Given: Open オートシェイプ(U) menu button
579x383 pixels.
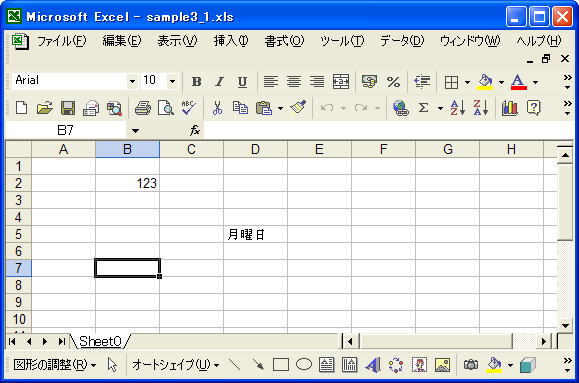Looking at the screenshot, I should [176, 365].
